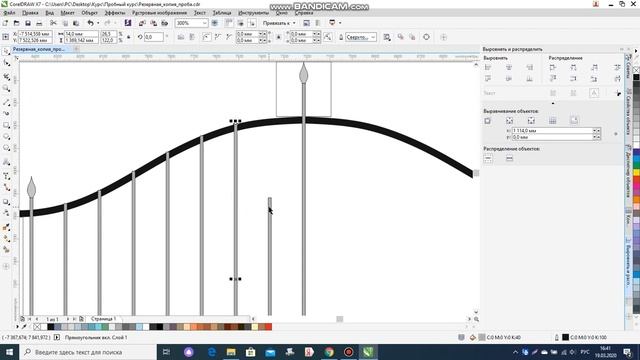This screenshot has width=640, height=360.
Task: Open the Правка menu
Action: (30, 13)
